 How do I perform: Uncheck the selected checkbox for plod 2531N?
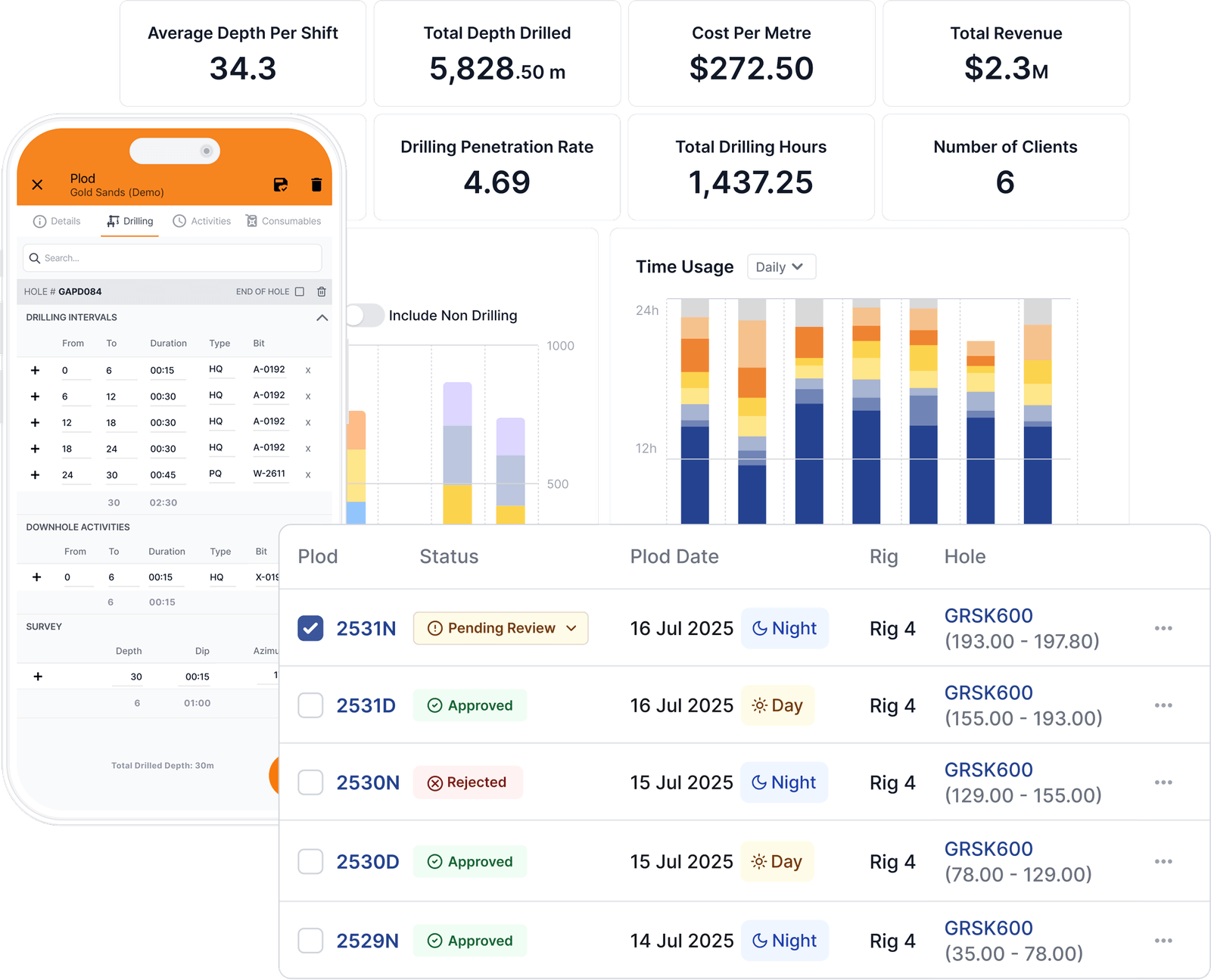tap(310, 628)
